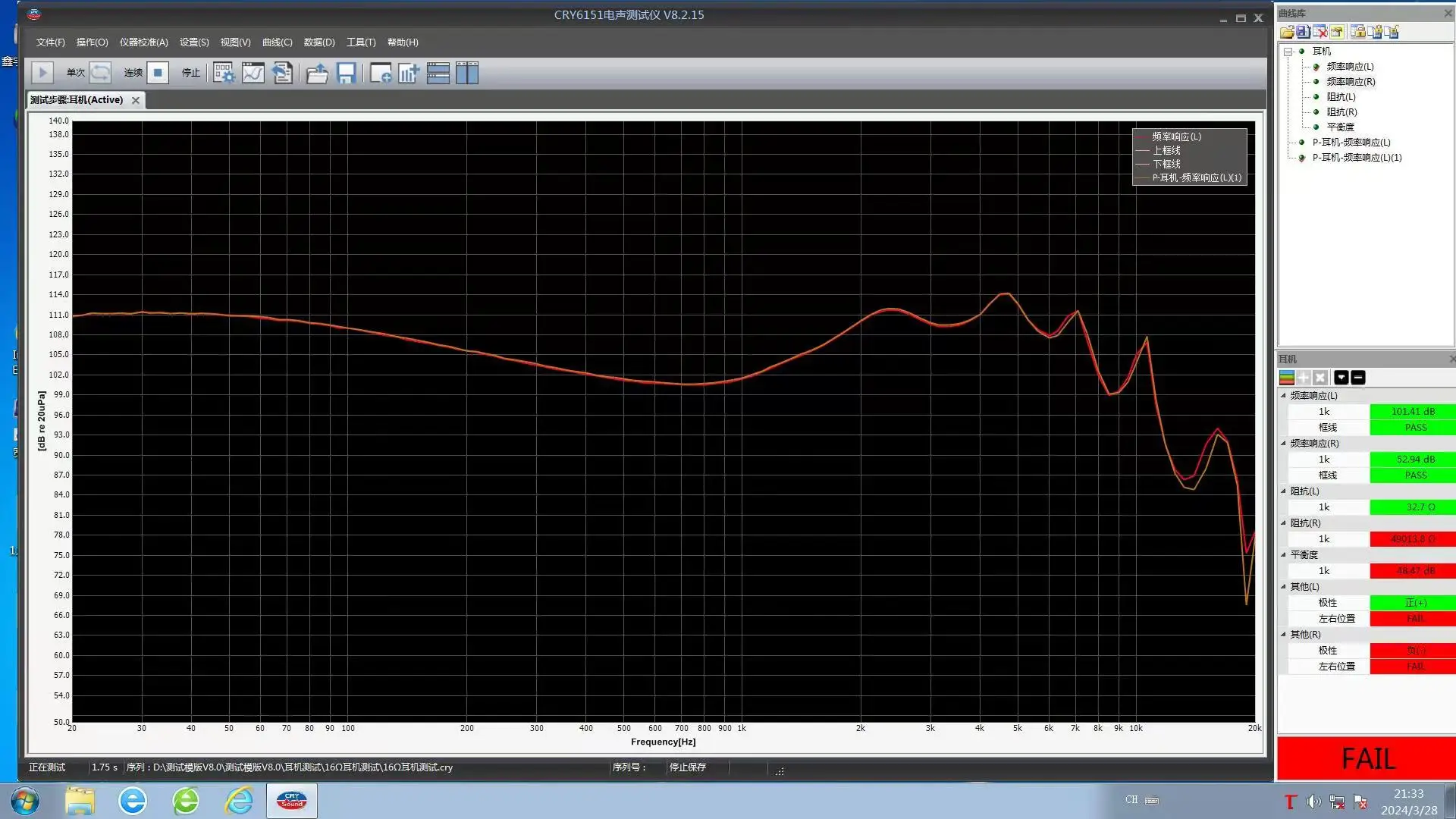Click the color bands icon in 耳机 panel

(1287, 378)
